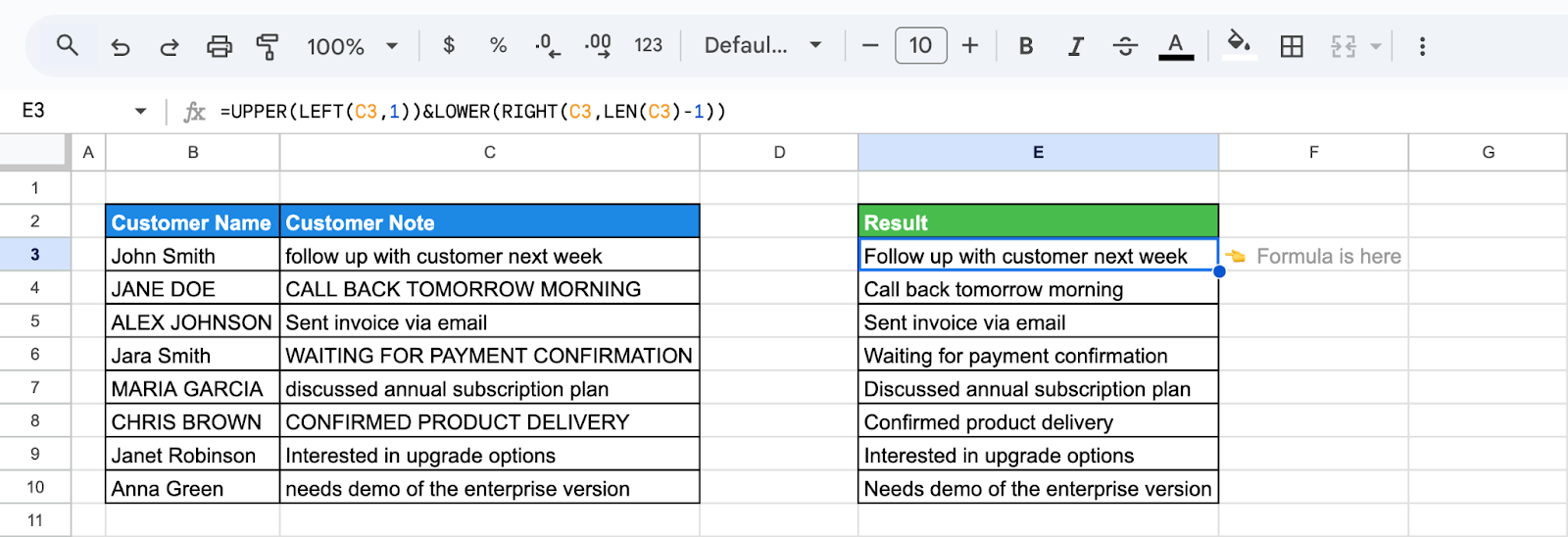
Task: Select row 1 header
Action: coord(35,188)
